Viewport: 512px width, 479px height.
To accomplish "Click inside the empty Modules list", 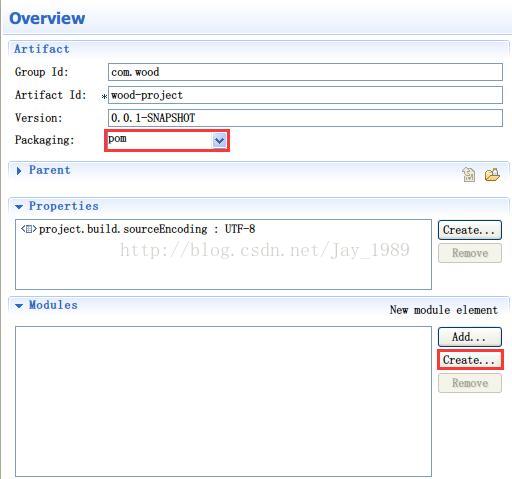I will point(223,401).
